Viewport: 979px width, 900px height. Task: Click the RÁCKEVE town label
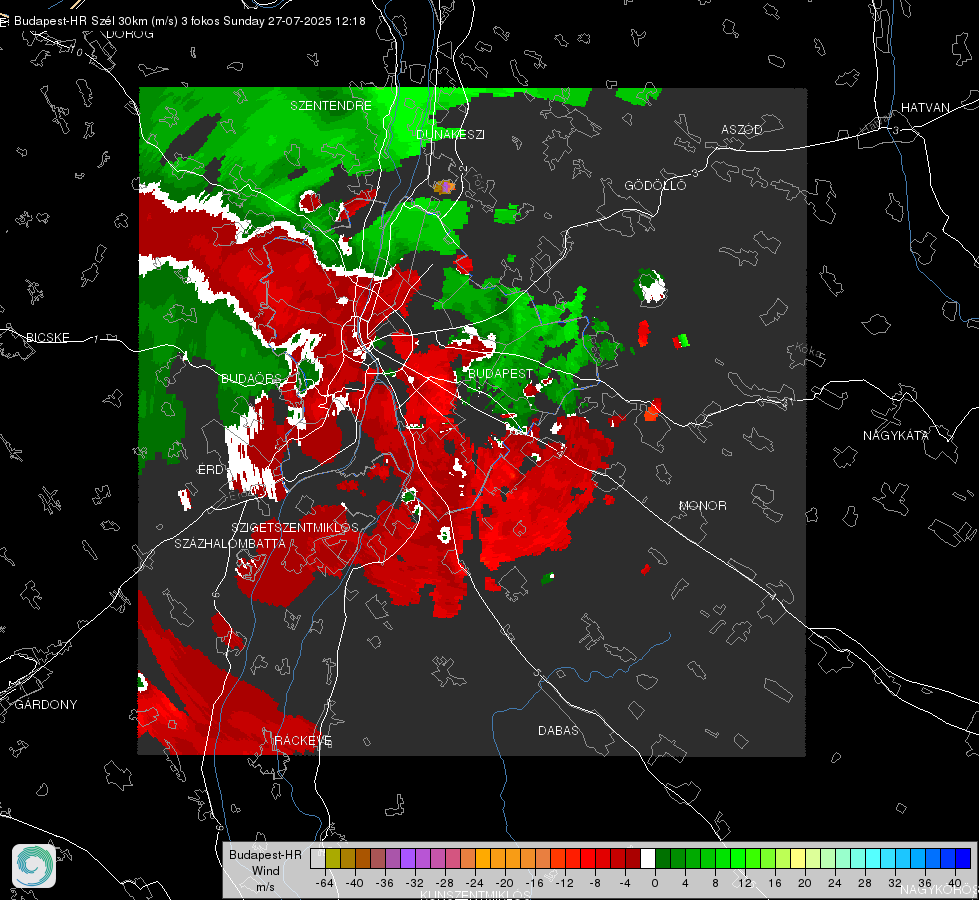tap(303, 740)
